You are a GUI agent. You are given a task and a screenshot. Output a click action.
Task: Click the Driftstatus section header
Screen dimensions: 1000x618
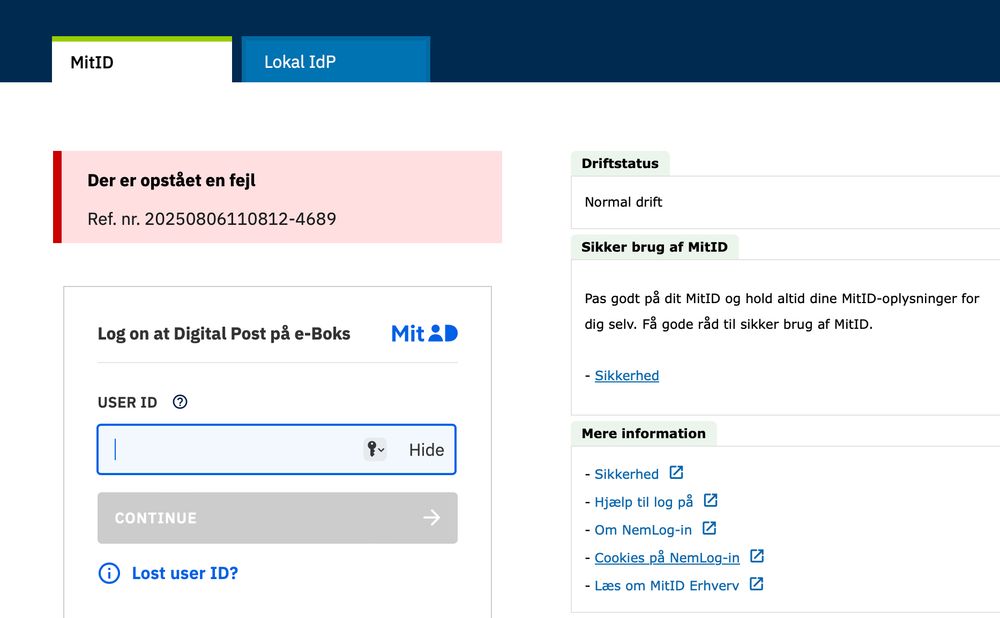click(620, 163)
